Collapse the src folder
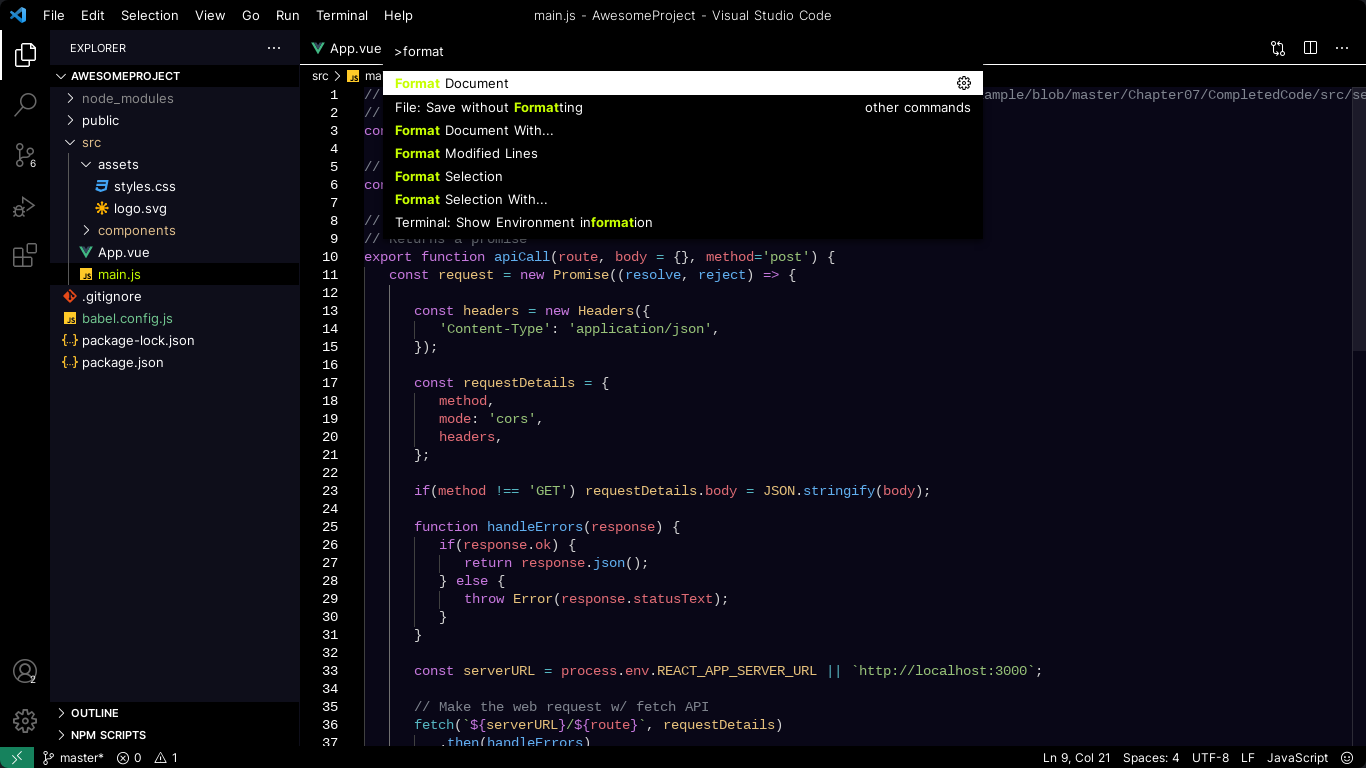Image resolution: width=1366 pixels, height=768 pixels. tap(174, 142)
